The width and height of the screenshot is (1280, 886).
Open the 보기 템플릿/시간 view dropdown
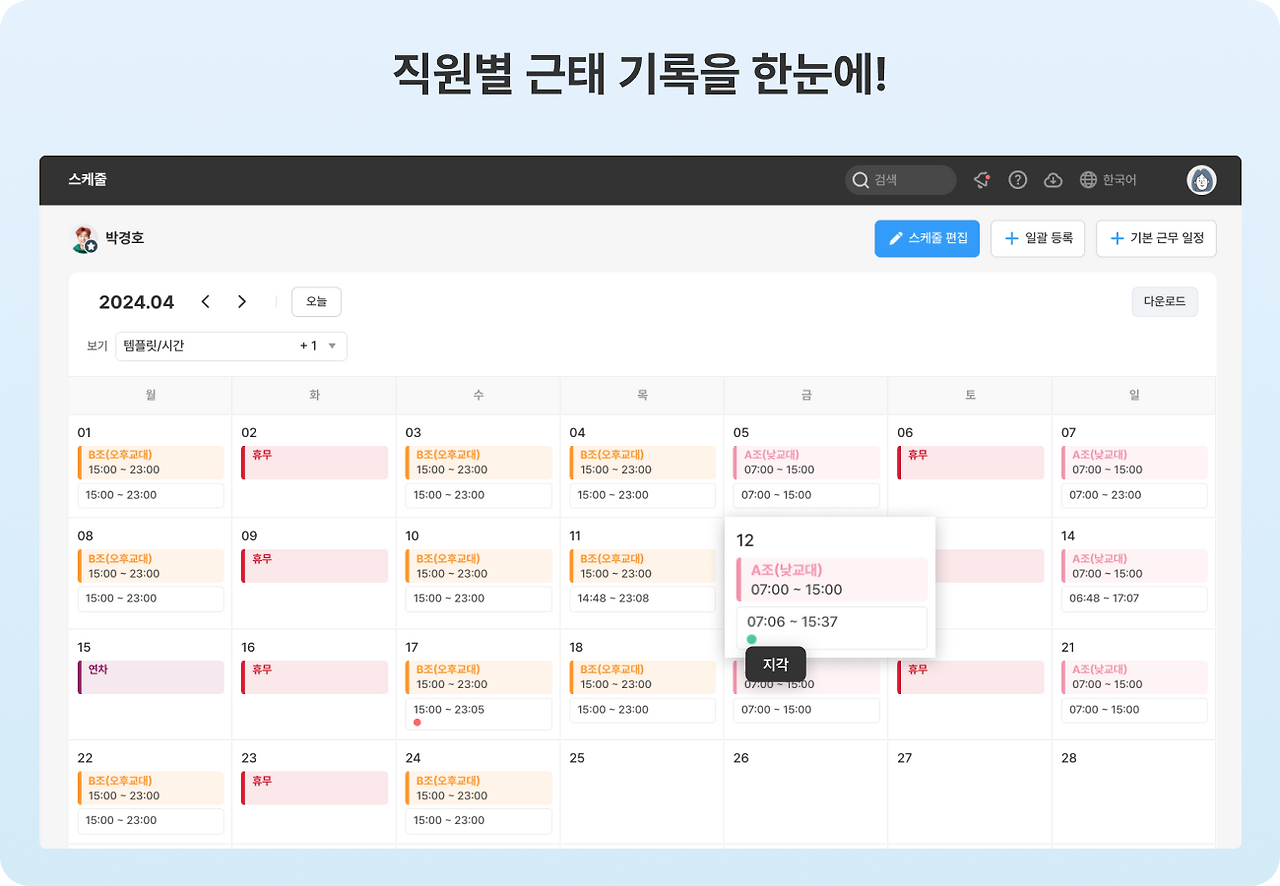[230, 346]
